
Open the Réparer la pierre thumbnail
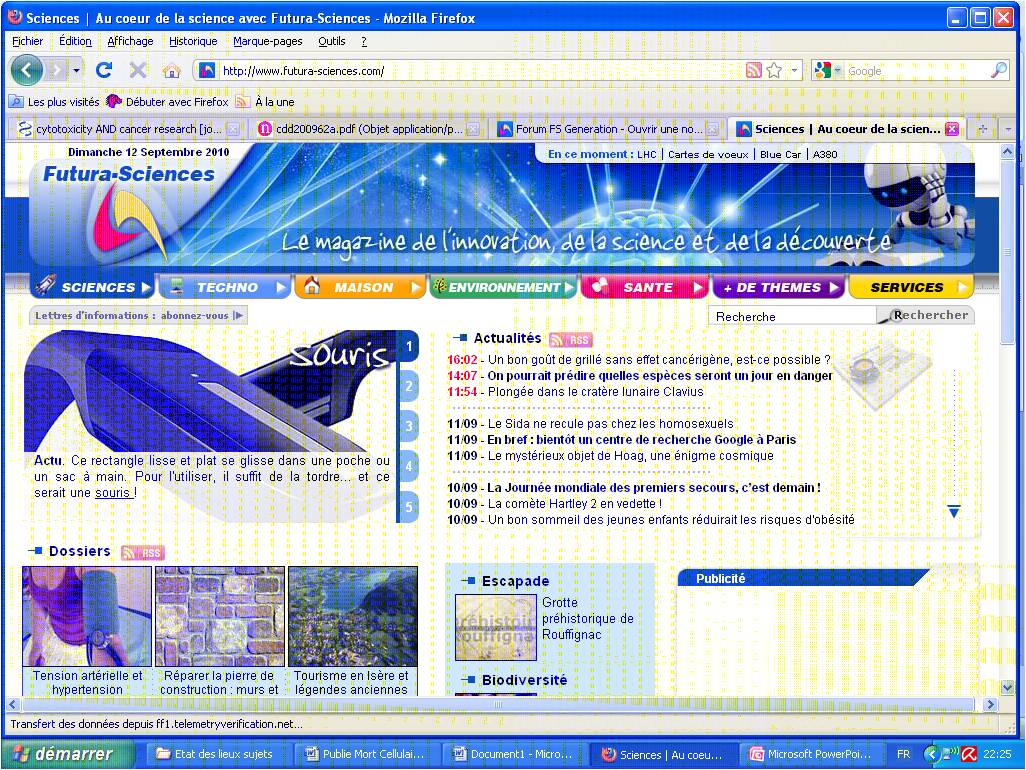220,616
